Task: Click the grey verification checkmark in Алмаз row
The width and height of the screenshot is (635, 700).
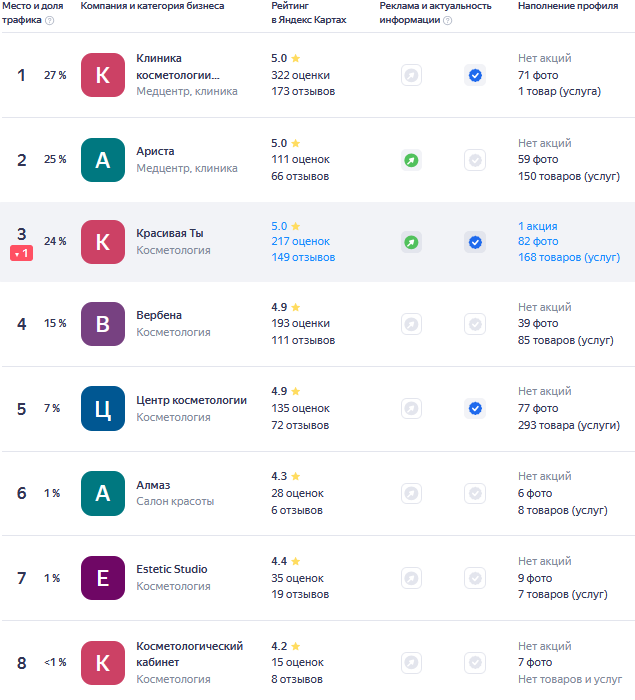Action: 475,493
